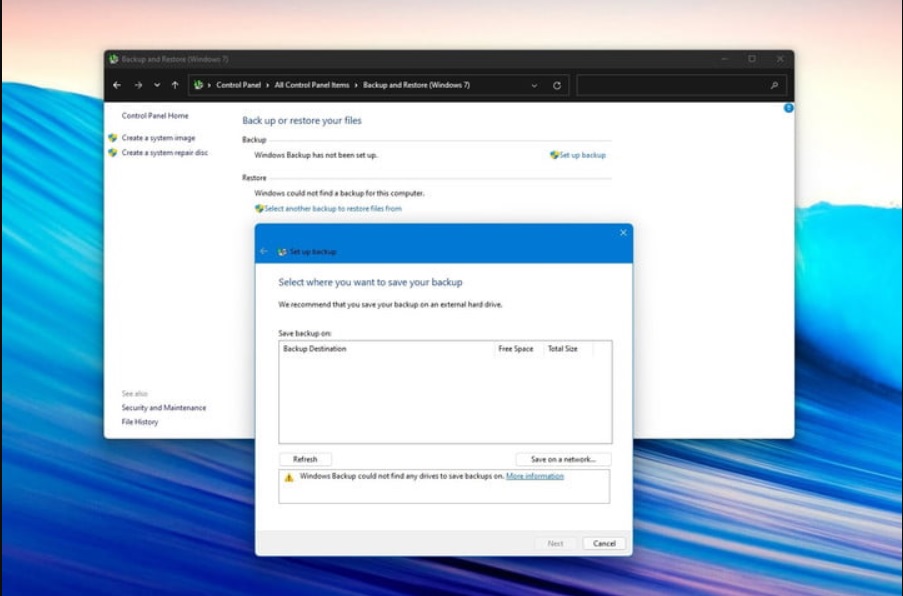Click Set up backup link

click(582, 155)
